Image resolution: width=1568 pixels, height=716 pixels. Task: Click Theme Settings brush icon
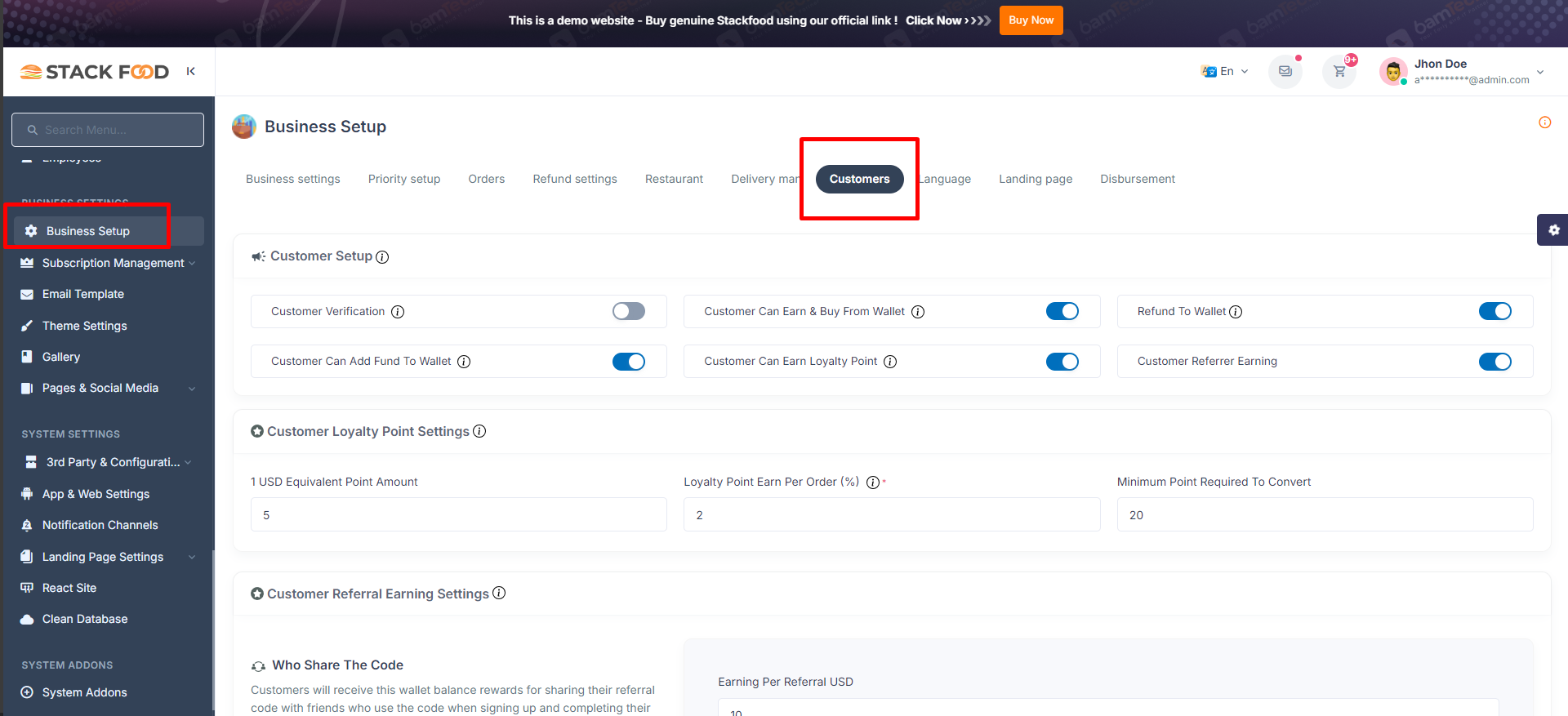coord(27,326)
